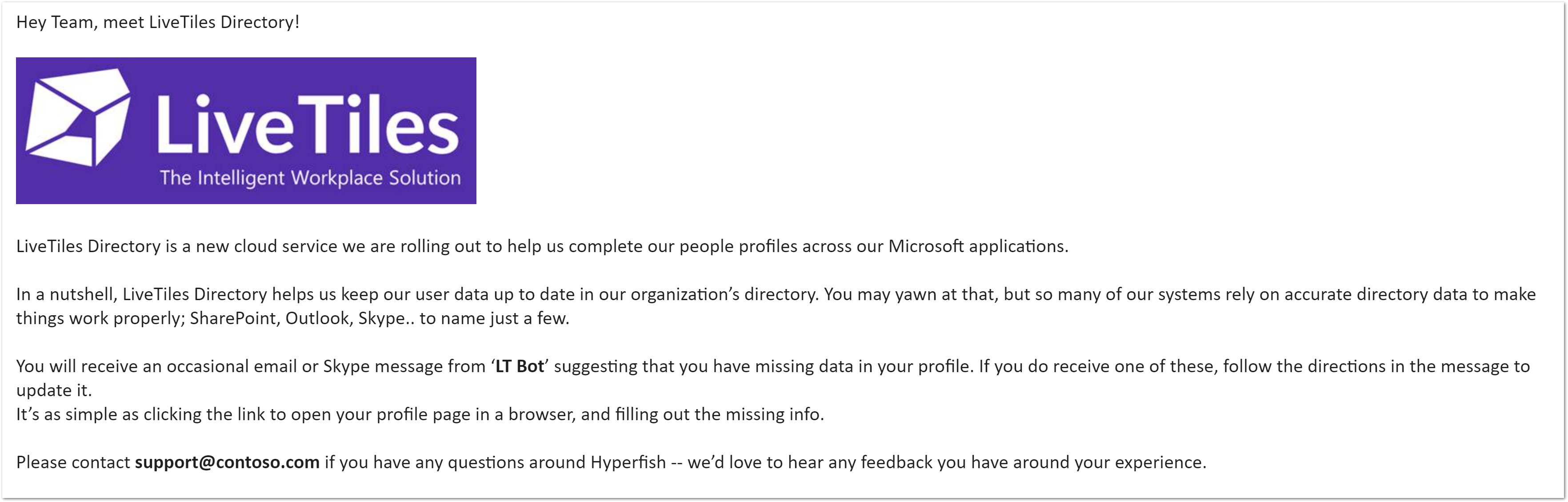Click the LiveTiles cube logo icon
Viewport: 1568px width, 502px height.
[x=77, y=117]
